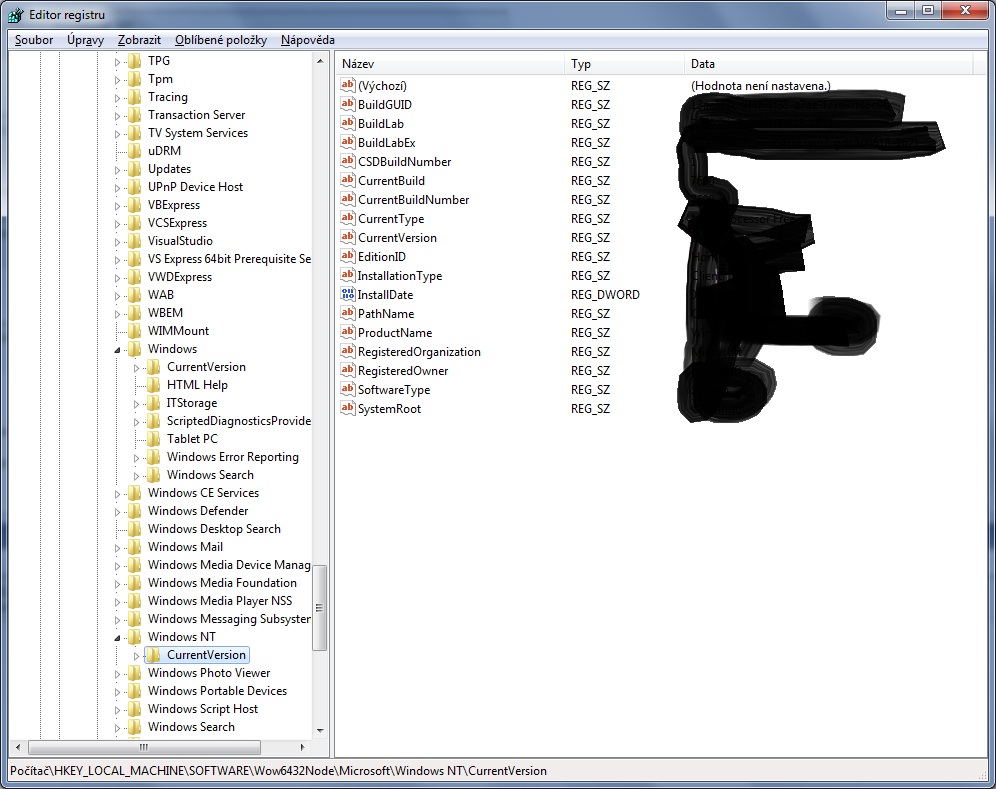Open the Nápověda menu
This screenshot has width=996, height=789.
pos(307,40)
